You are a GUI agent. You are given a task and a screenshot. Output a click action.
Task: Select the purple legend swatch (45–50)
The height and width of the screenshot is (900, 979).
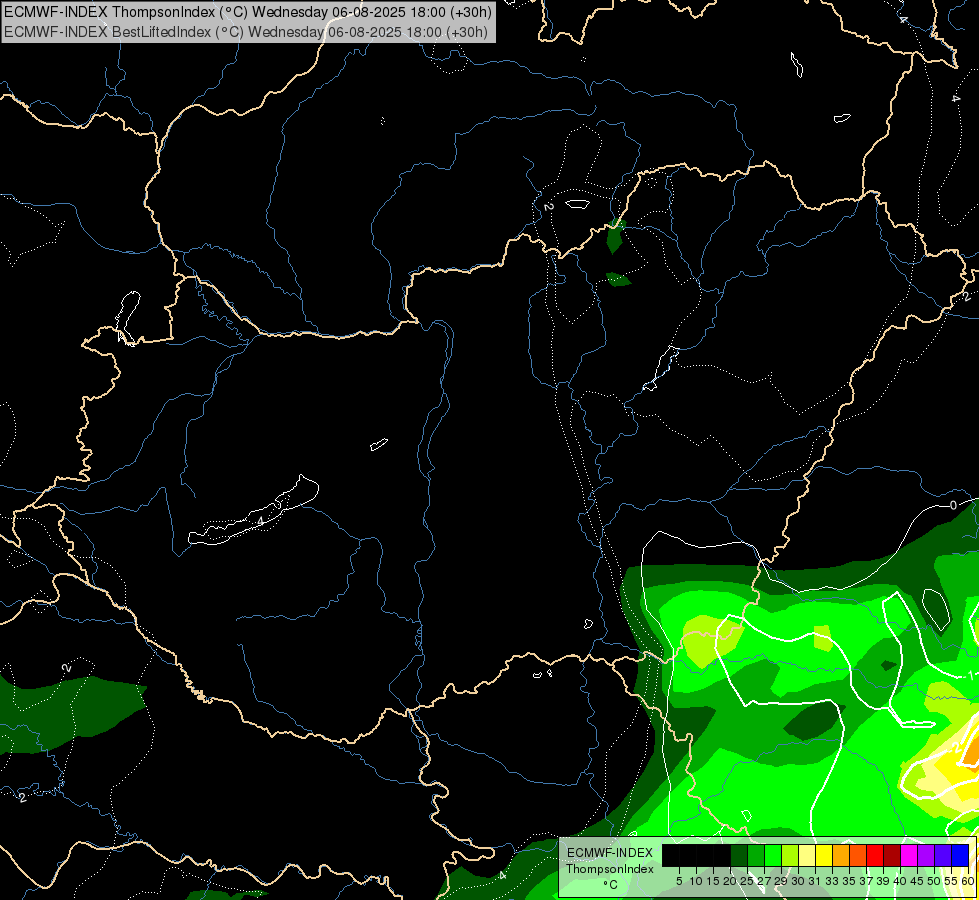(x=926, y=856)
